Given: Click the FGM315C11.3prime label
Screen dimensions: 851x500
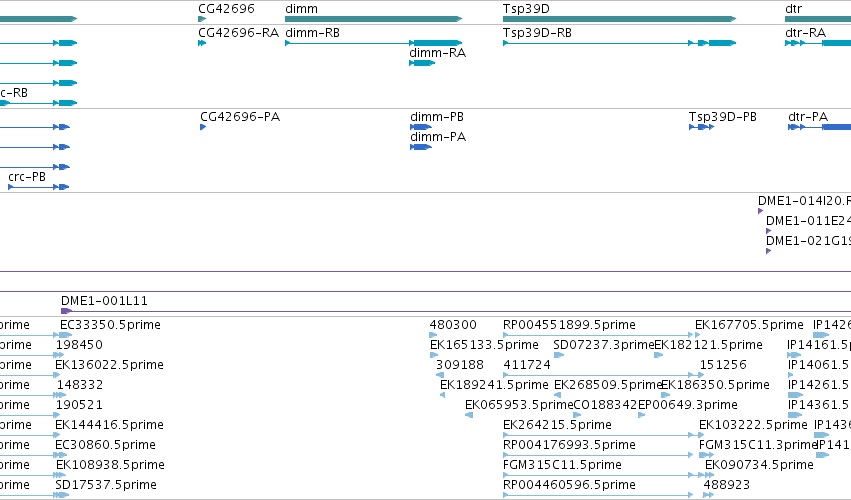Looking at the screenshot, I should (758, 445).
